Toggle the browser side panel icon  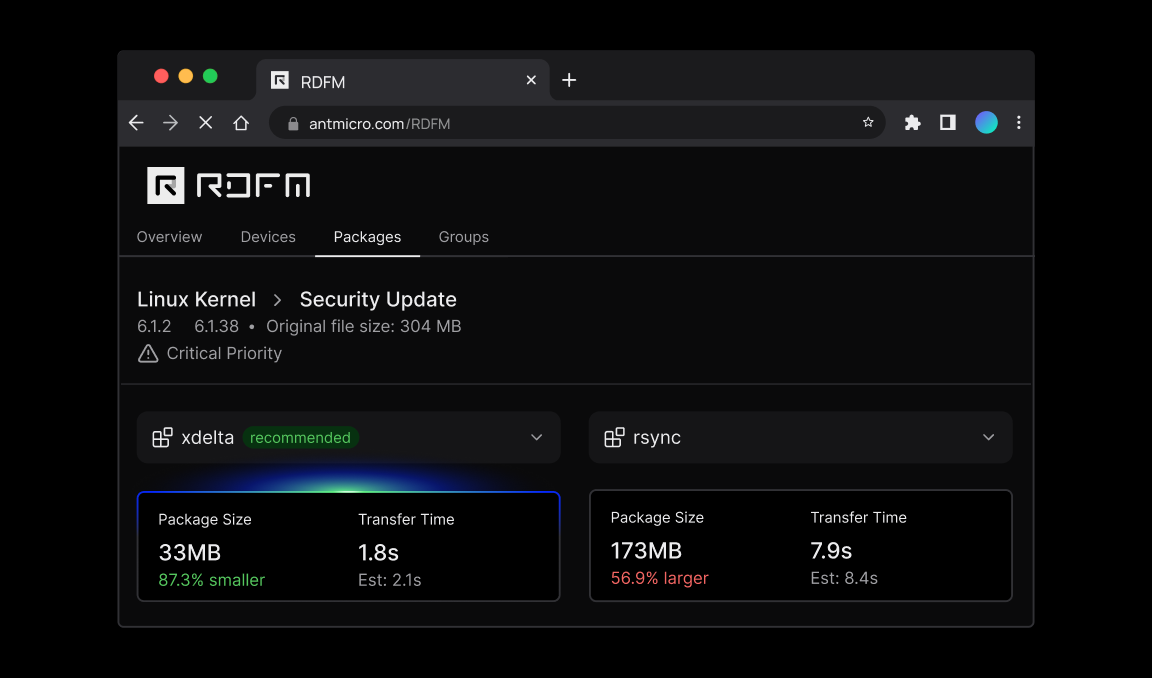pyautogui.click(x=947, y=123)
